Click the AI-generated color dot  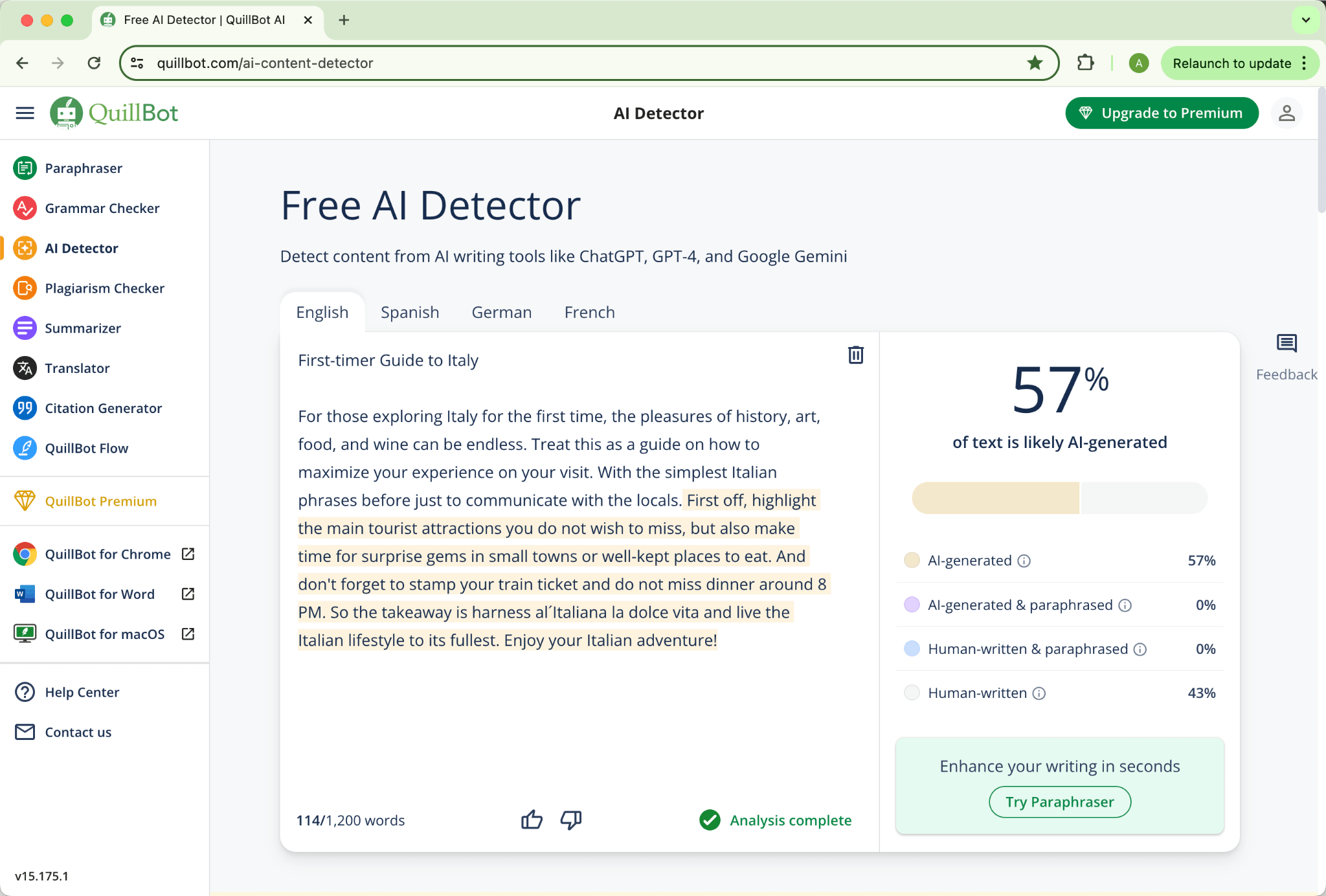coord(912,561)
